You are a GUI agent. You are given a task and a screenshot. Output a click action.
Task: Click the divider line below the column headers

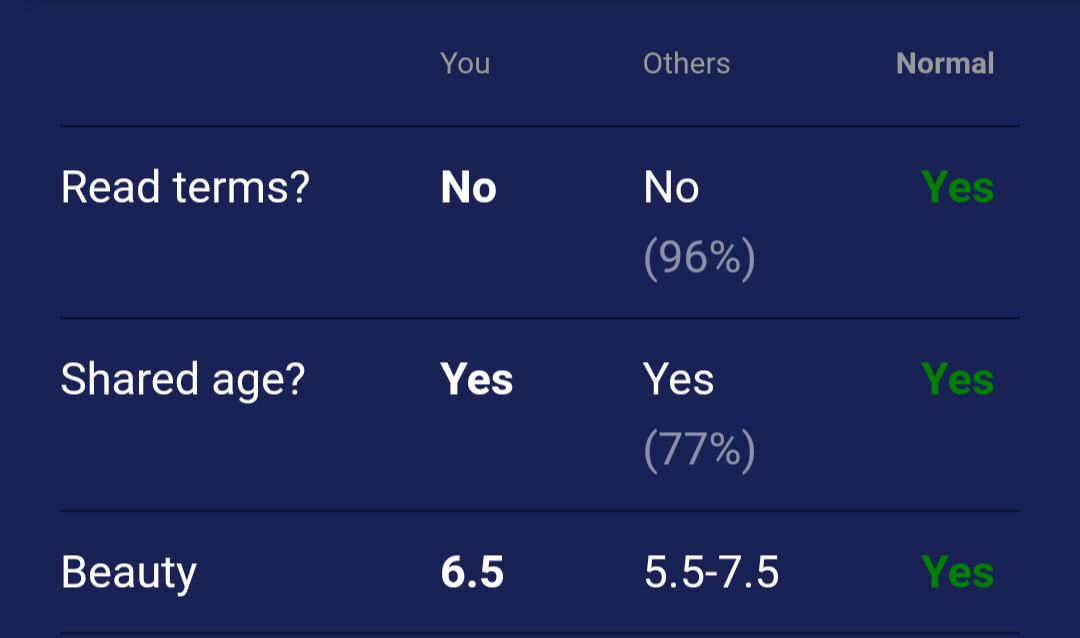point(540,127)
